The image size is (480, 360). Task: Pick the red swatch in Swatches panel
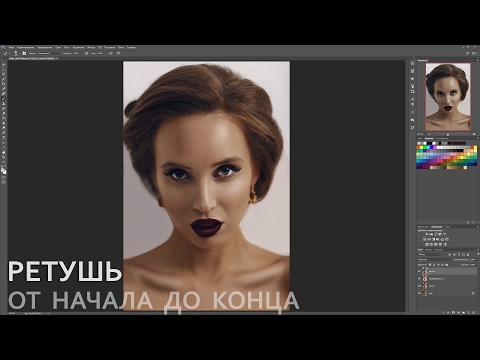point(418,147)
